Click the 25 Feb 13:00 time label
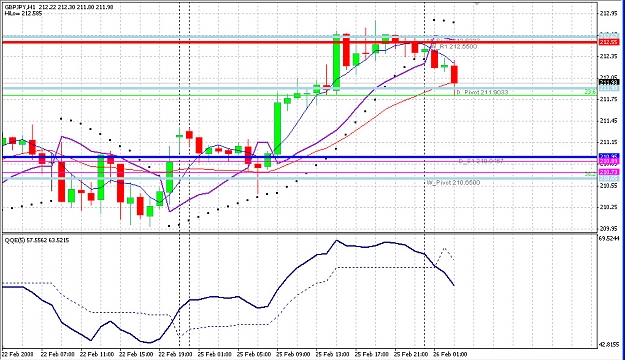The width and height of the screenshot is (625, 360). tap(332, 354)
